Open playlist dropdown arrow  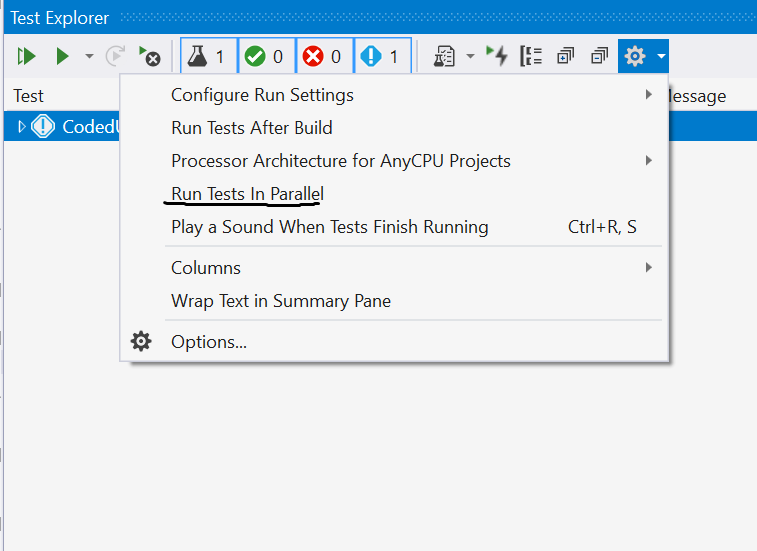coord(470,57)
